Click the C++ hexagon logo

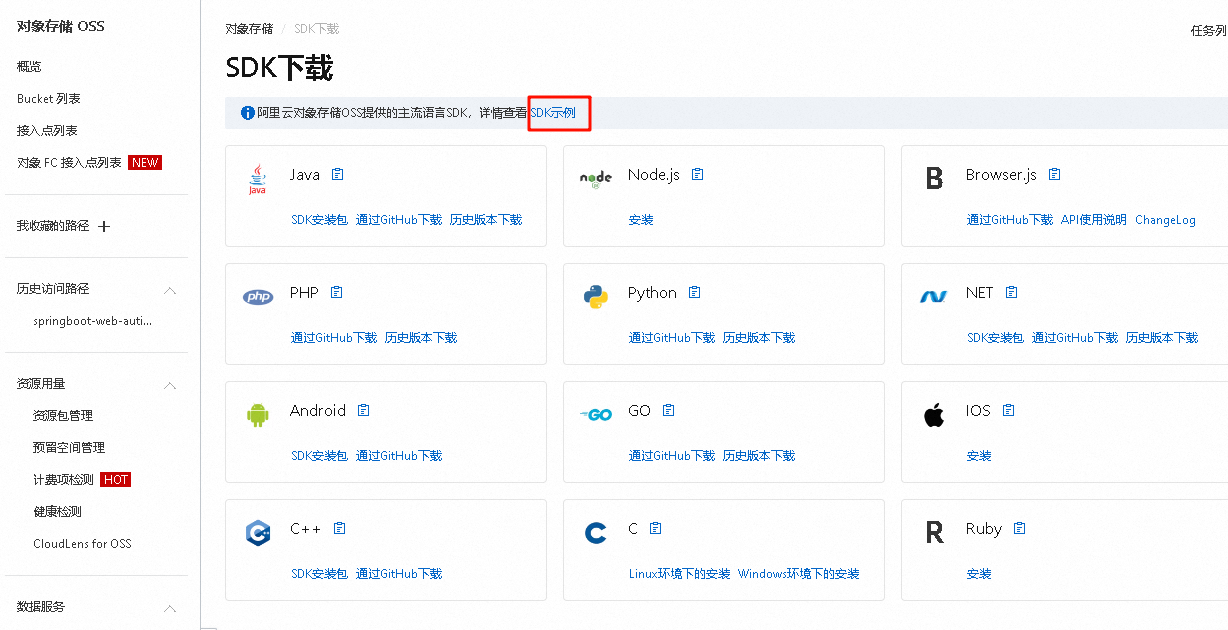[x=258, y=533]
